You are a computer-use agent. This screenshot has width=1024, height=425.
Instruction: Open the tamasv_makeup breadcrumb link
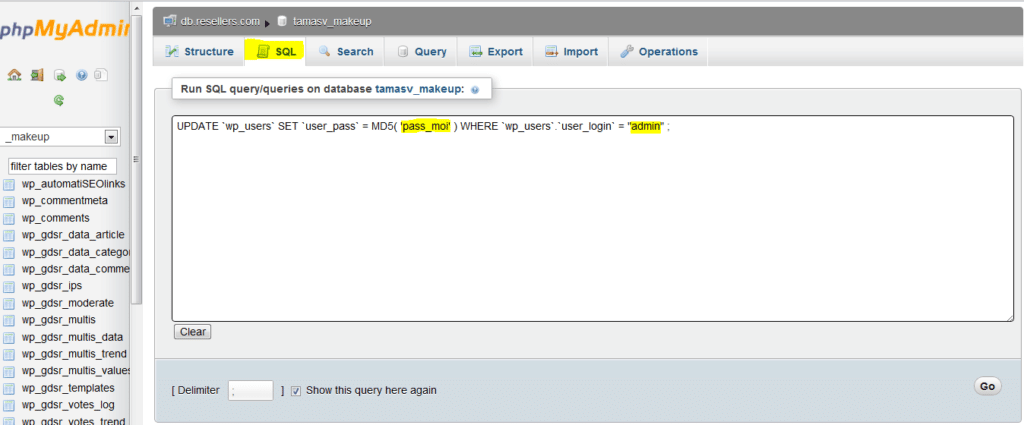point(333,20)
